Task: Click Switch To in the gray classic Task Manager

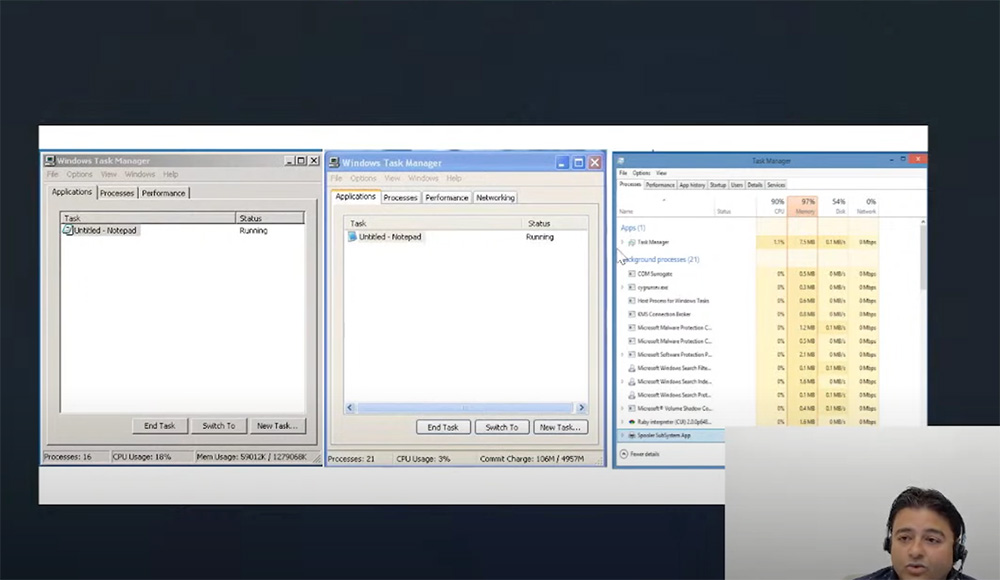Action: click(219, 426)
